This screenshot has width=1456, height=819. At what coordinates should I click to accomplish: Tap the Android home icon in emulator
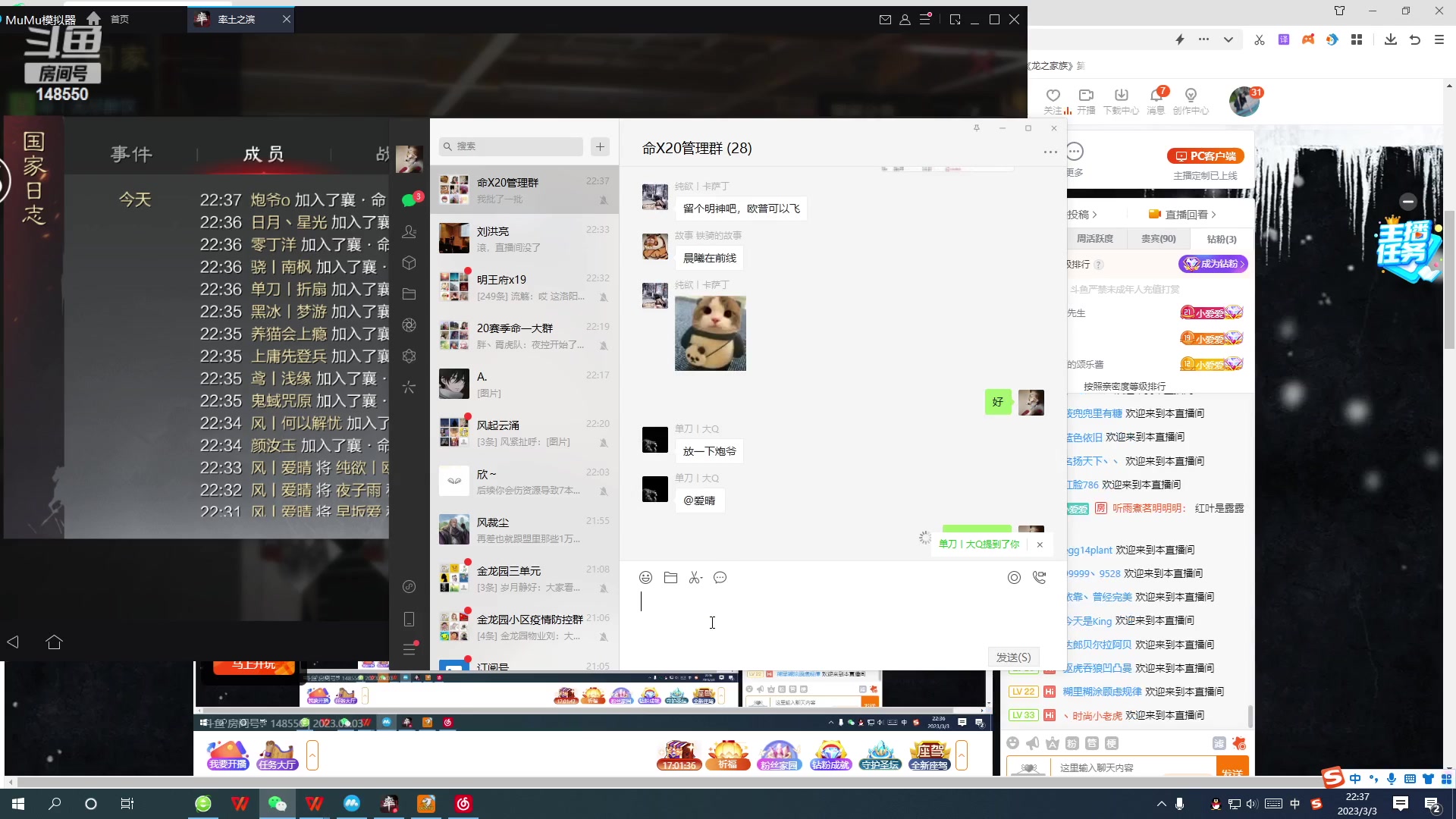(x=54, y=642)
